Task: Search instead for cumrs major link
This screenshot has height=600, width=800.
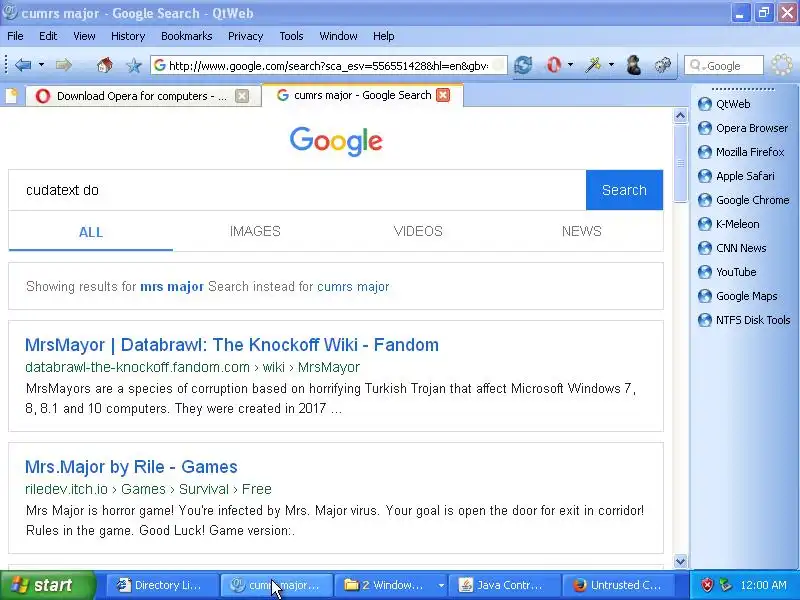Action: coord(353,287)
